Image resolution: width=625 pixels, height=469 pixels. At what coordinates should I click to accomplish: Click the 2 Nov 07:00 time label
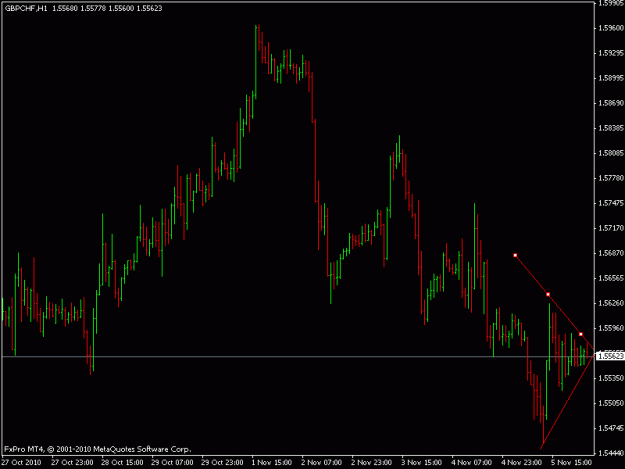point(321,463)
